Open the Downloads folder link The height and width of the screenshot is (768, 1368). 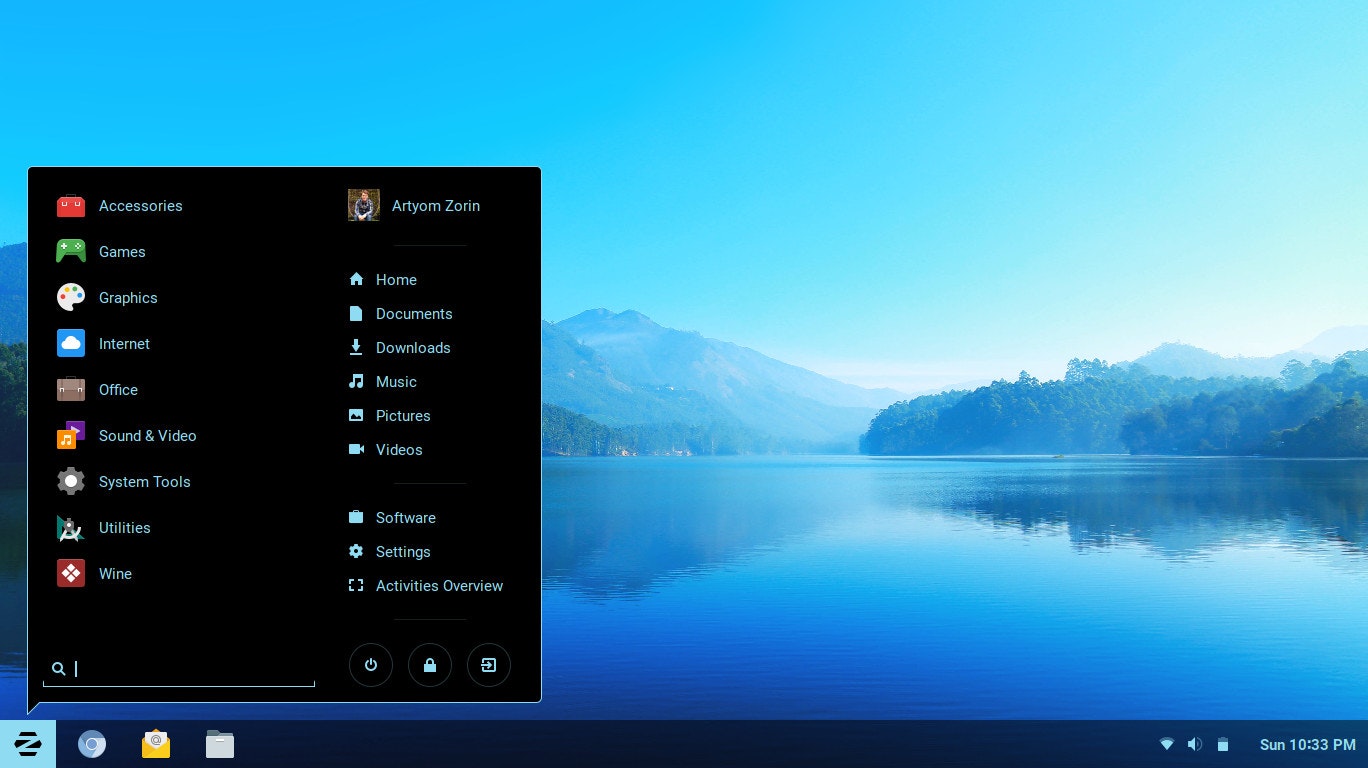(413, 347)
